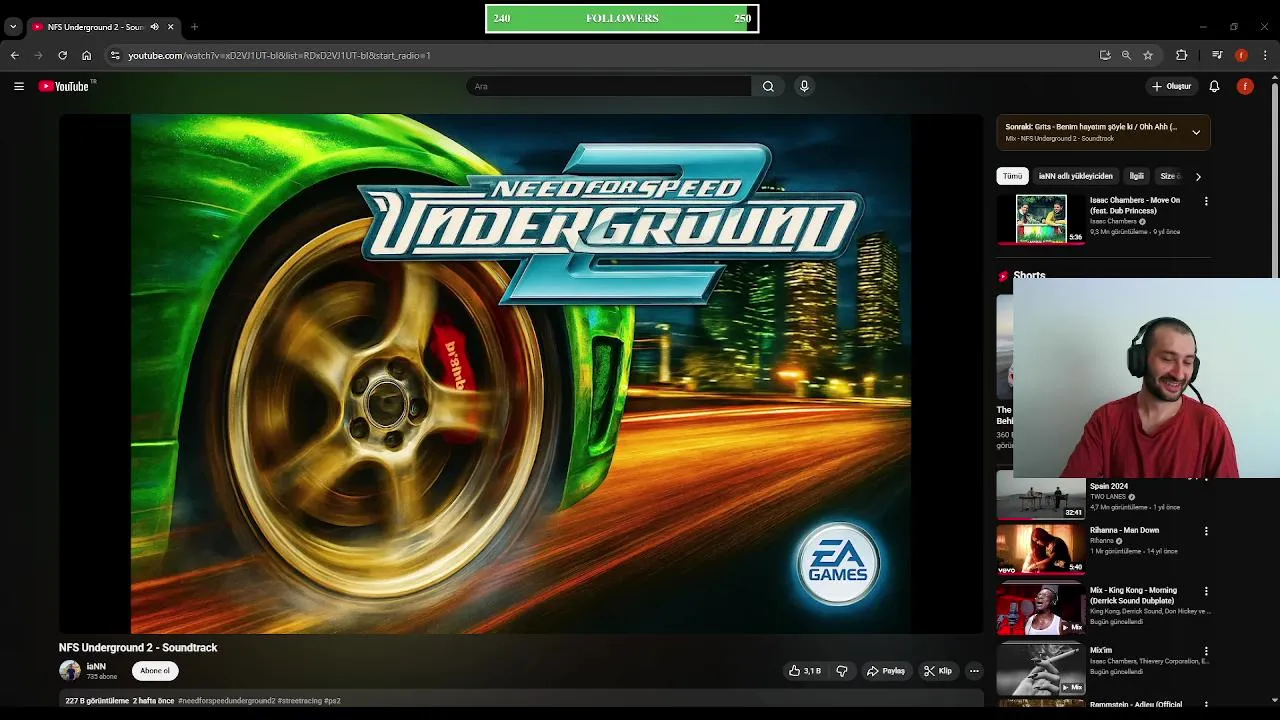This screenshot has width=1280, height=720.
Task: Start voice search with the microphone
Action: (804, 86)
